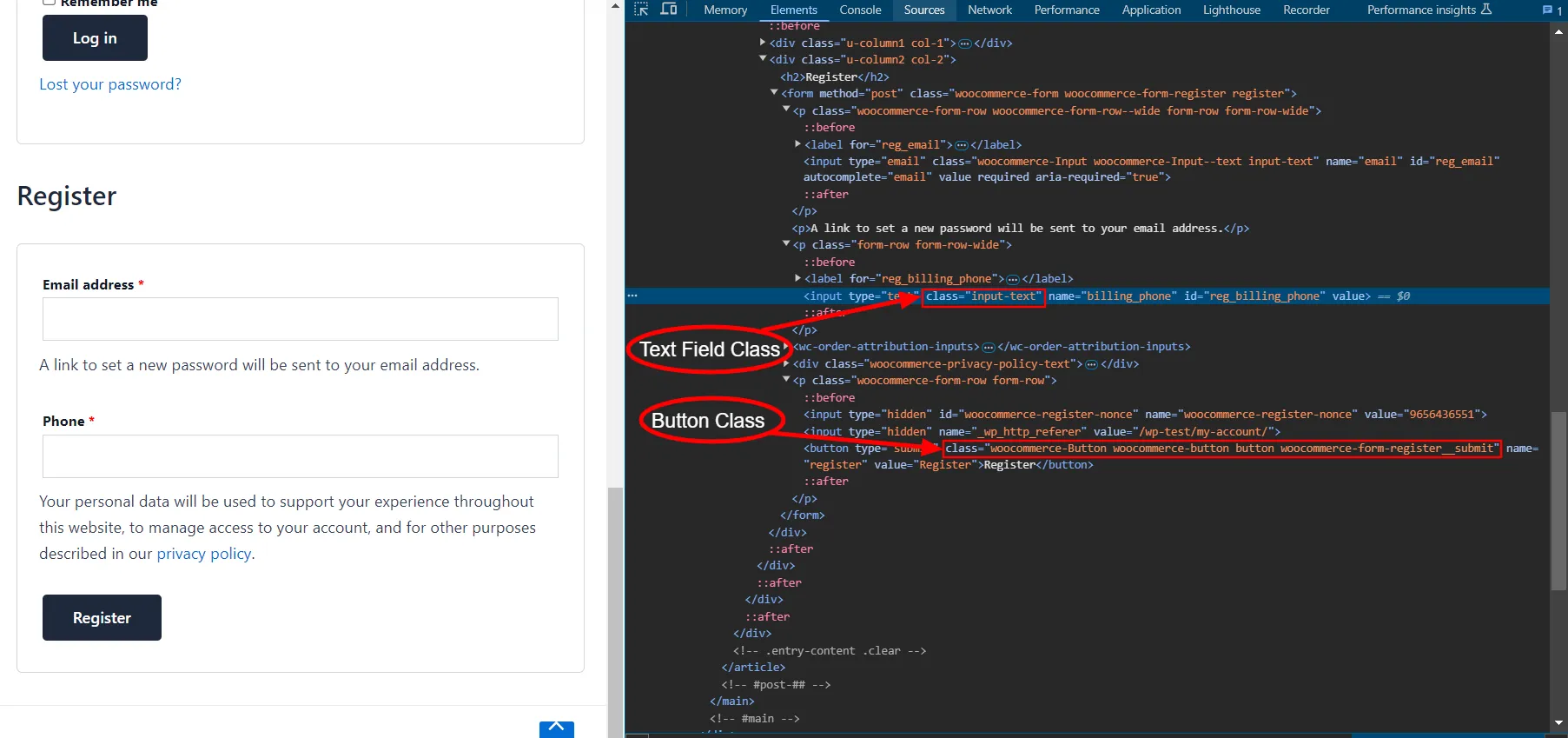1568x738 pixels.
Task: Open the Lighthouse tab
Action: (x=1232, y=10)
